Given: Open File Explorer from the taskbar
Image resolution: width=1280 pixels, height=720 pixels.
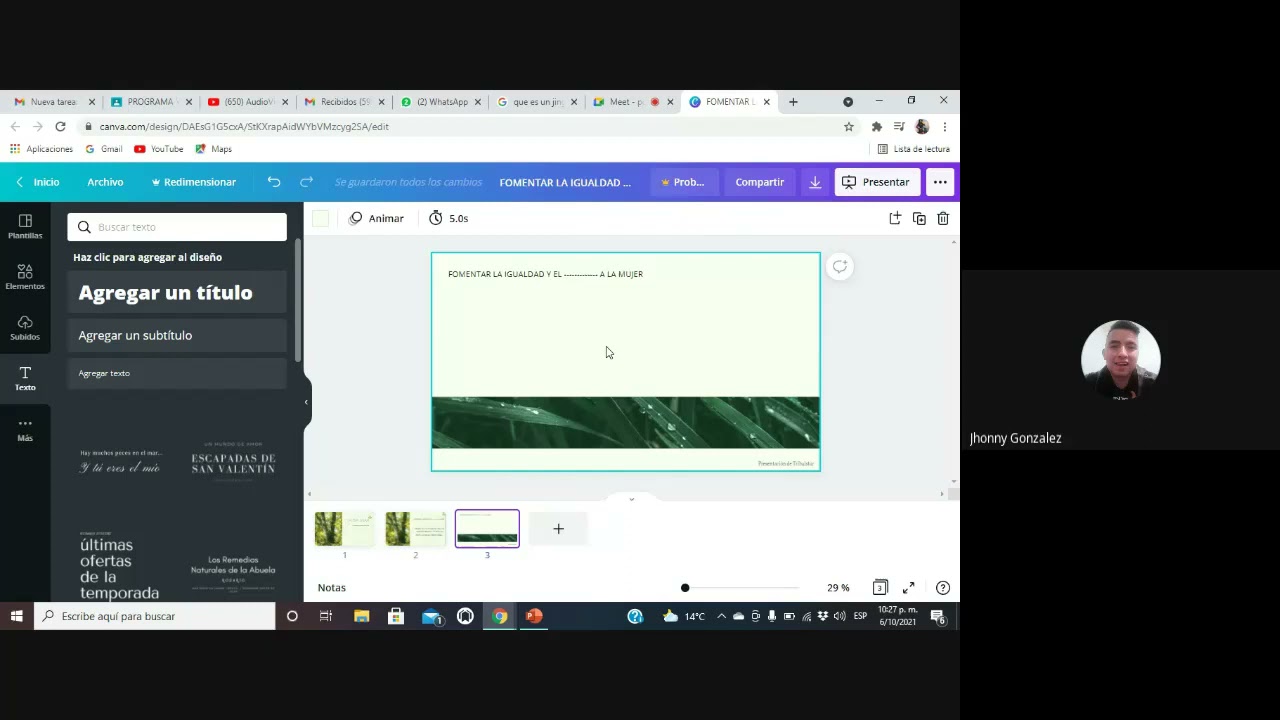Looking at the screenshot, I should pos(361,616).
